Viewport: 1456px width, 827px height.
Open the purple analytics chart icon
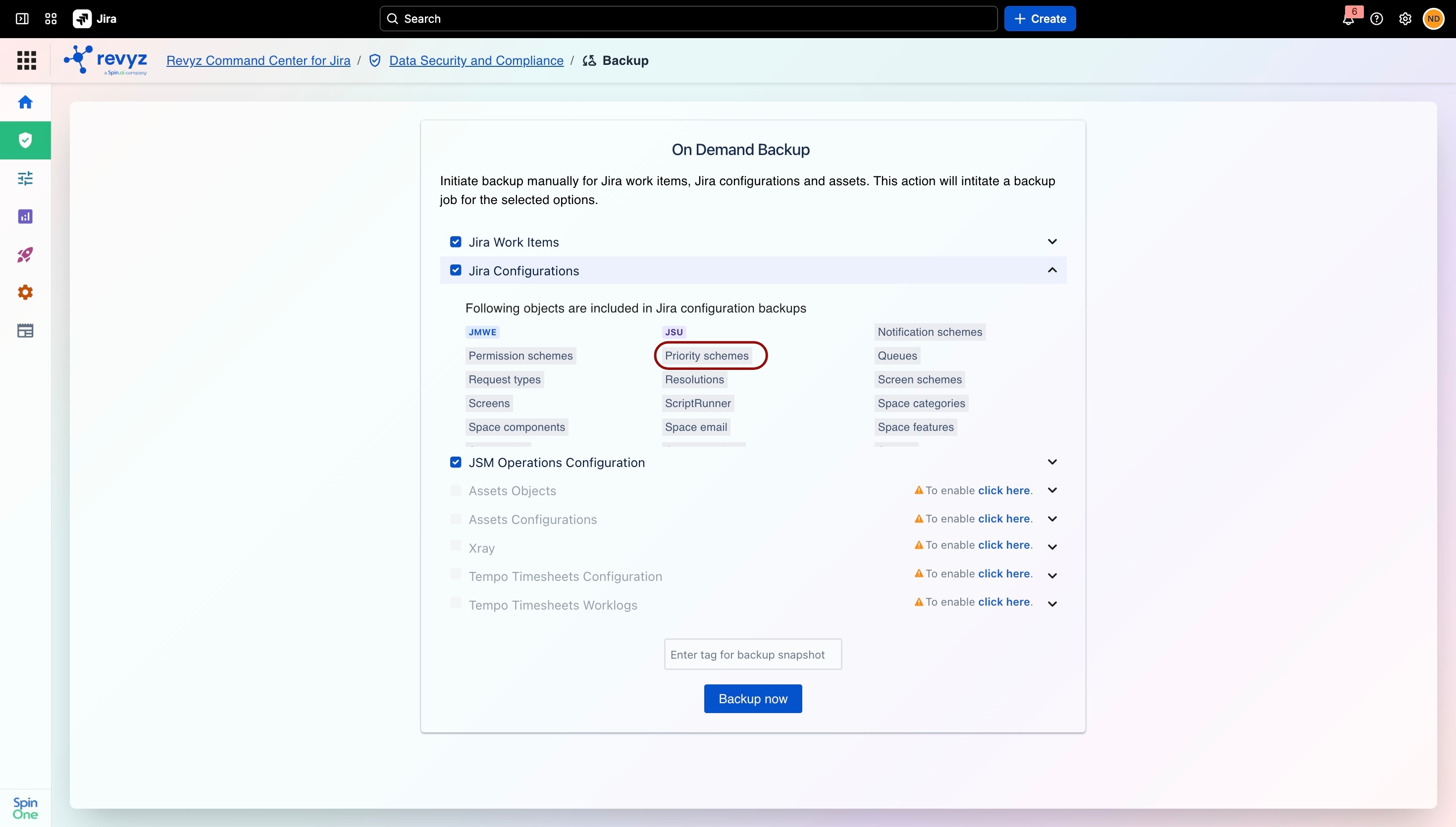(x=25, y=216)
